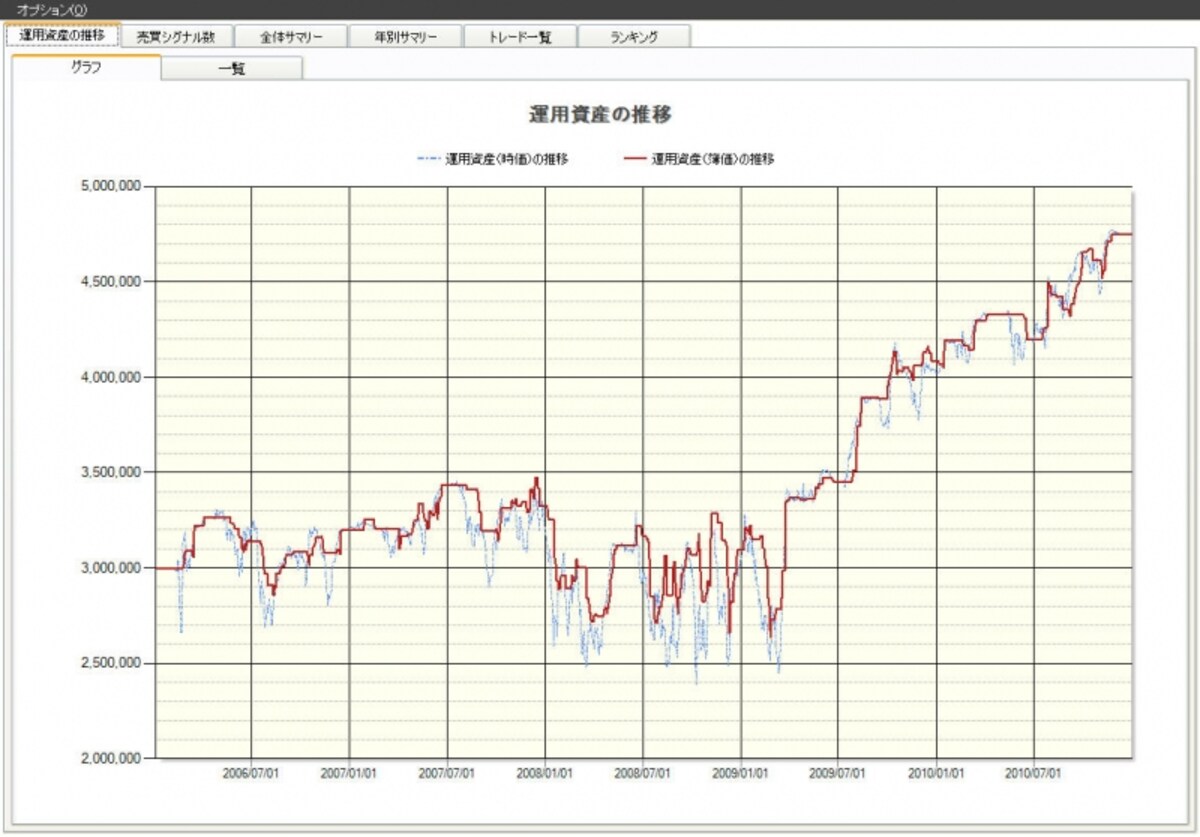Viewport: 1200px width, 837px height.
Task: Click the 3,500,000 y-axis label
Action: 110,472
